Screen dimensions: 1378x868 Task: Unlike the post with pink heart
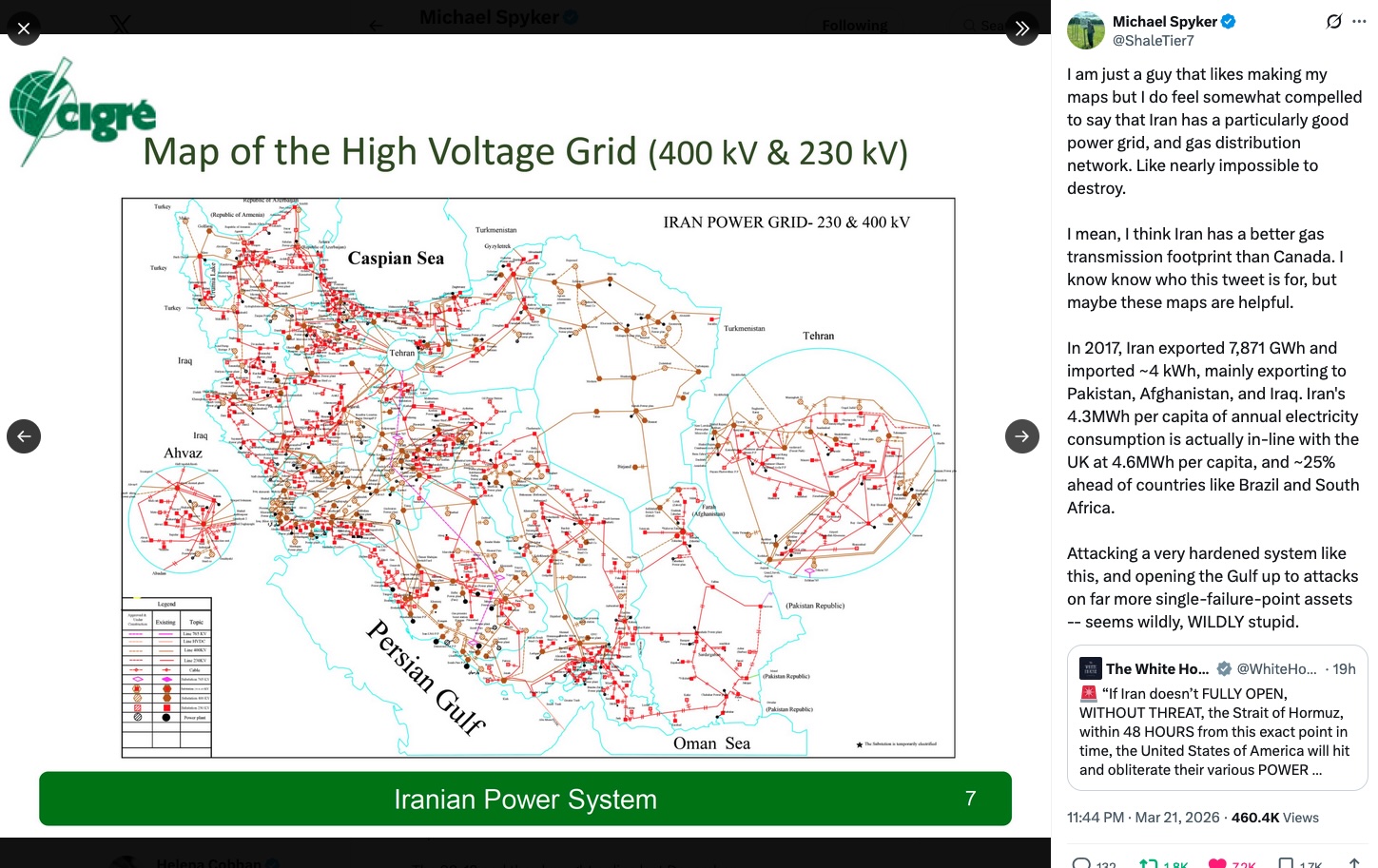click(x=1217, y=863)
